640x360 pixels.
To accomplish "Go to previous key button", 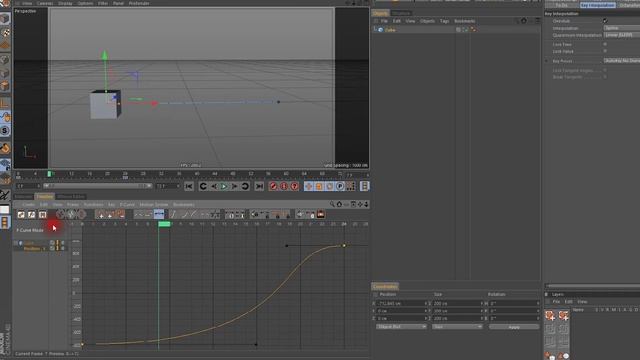I will 203,186.
